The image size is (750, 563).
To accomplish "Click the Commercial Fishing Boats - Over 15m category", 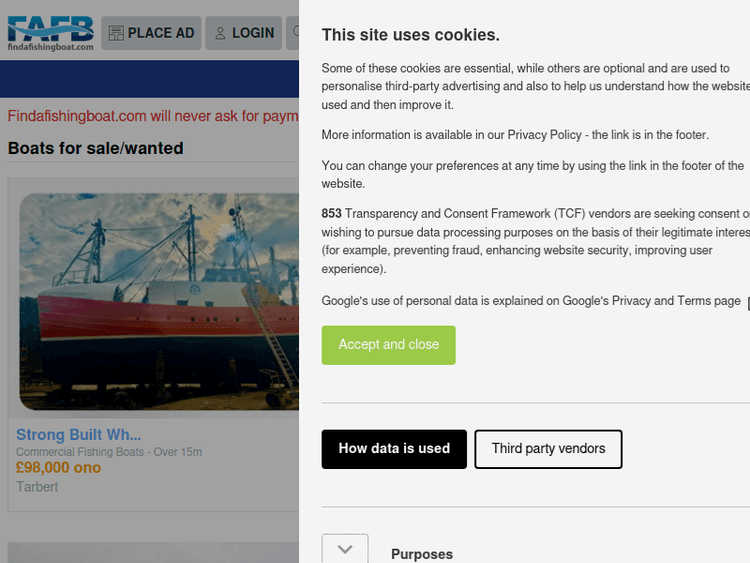I will [x=109, y=452].
